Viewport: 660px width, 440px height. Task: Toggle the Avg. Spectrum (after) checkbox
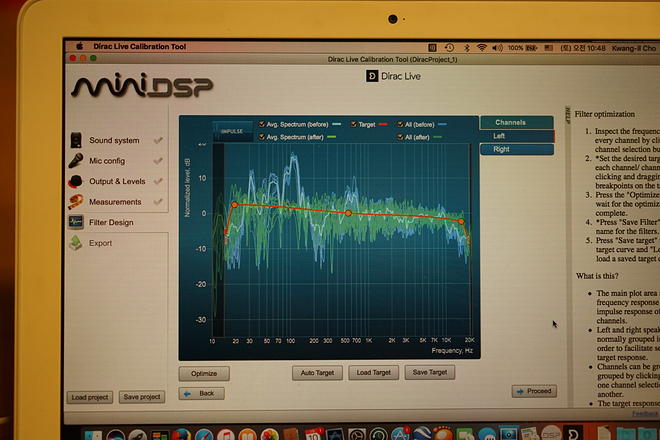[262, 137]
